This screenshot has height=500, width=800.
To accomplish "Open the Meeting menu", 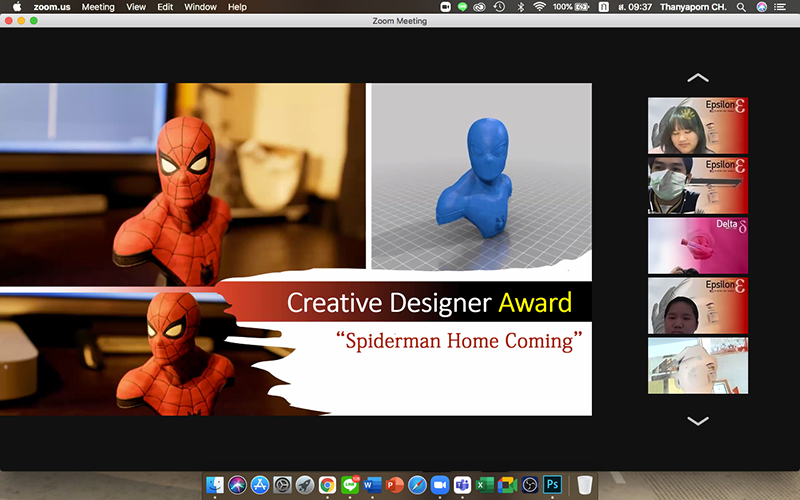I will coord(98,7).
